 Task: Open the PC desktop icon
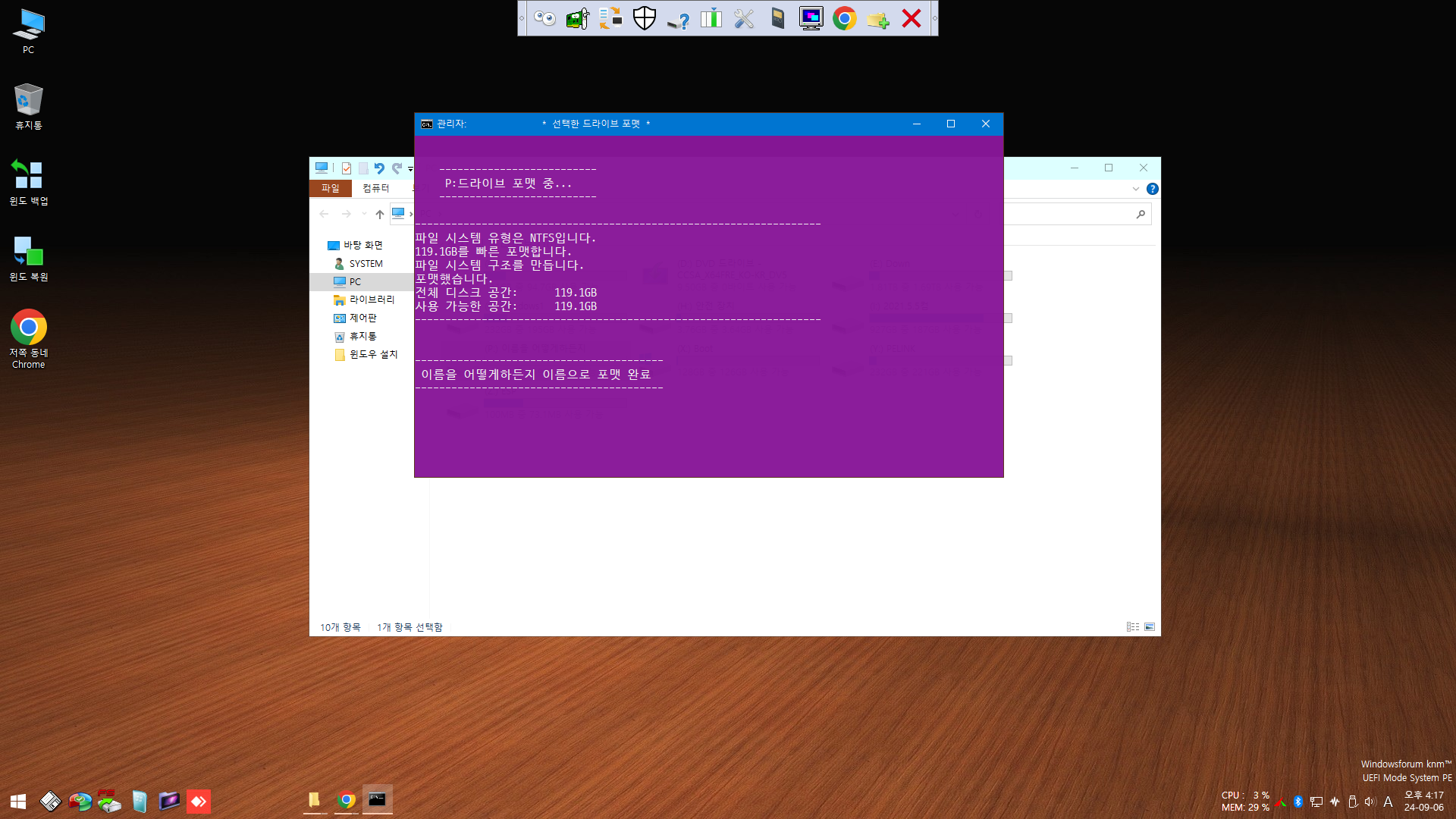click(x=28, y=32)
